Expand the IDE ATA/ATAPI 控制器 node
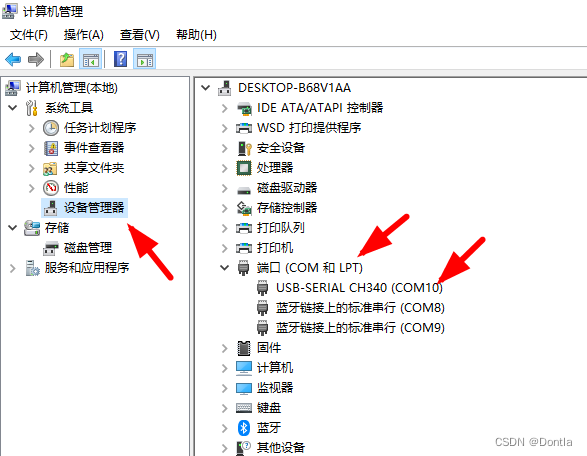The height and width of the screenshot is (456, 587). point(224,108)
